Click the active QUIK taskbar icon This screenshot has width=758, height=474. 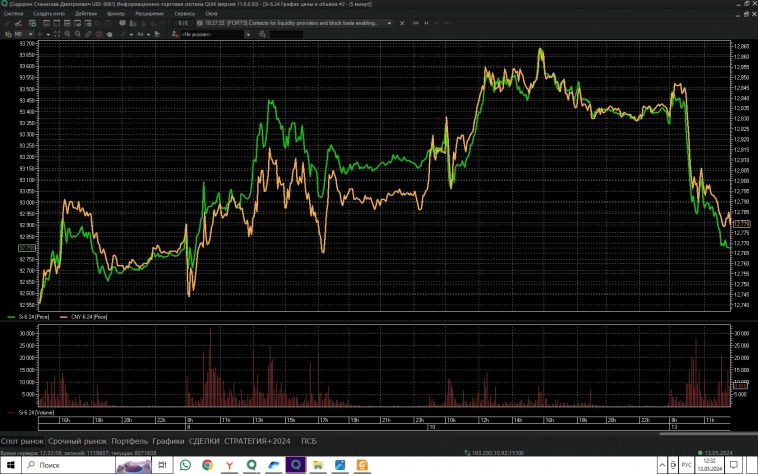click(x=296, y=465)
